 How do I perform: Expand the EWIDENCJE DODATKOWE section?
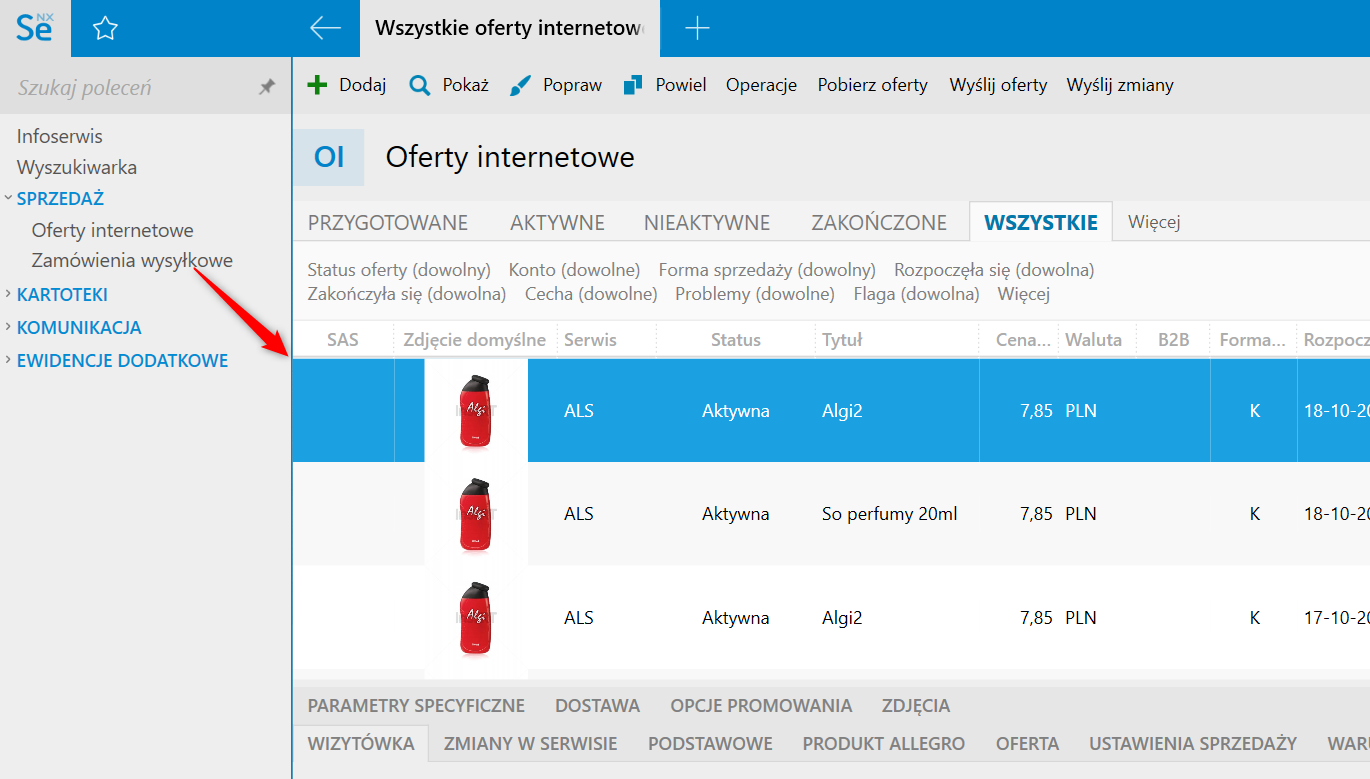click(8, 360)
